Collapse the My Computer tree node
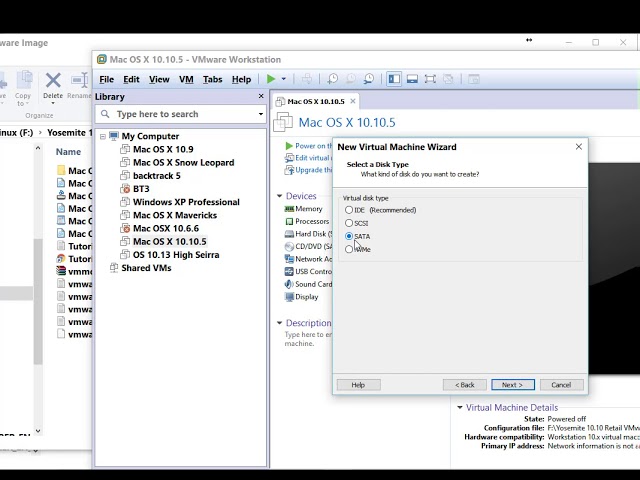The width and height of the screenshot is (640, 480). 103,137
